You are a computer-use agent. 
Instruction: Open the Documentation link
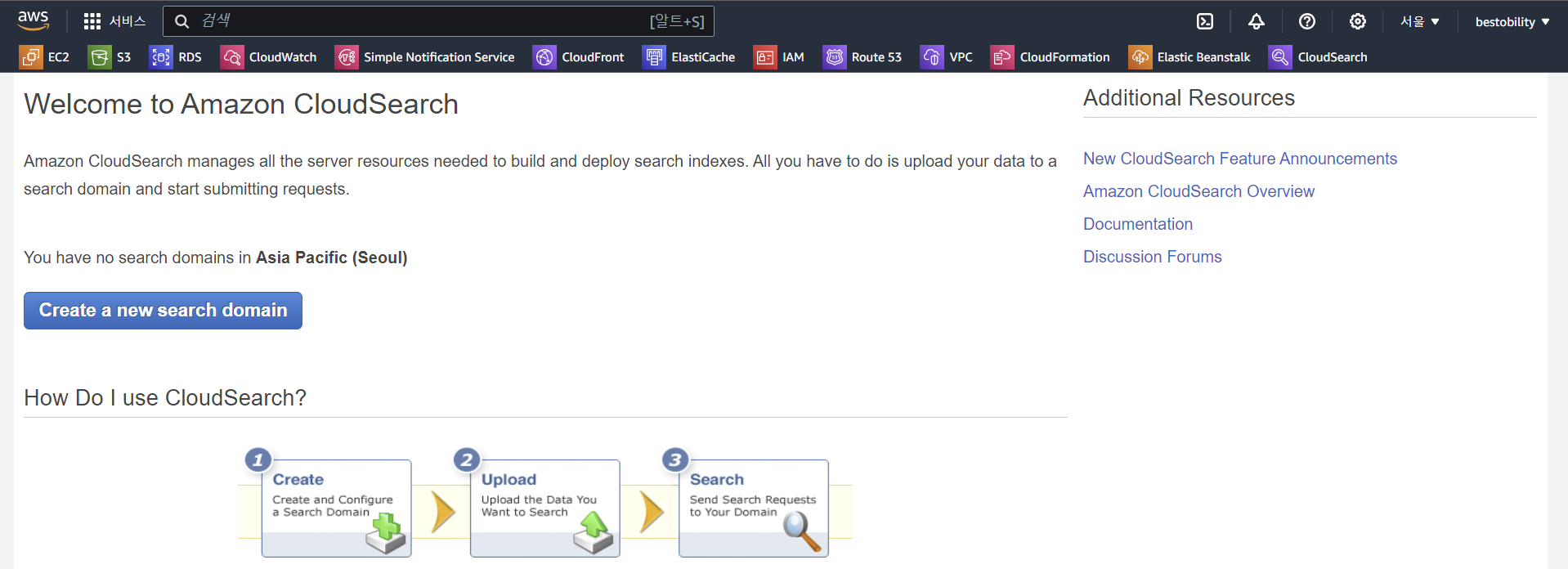(1138, 224)
